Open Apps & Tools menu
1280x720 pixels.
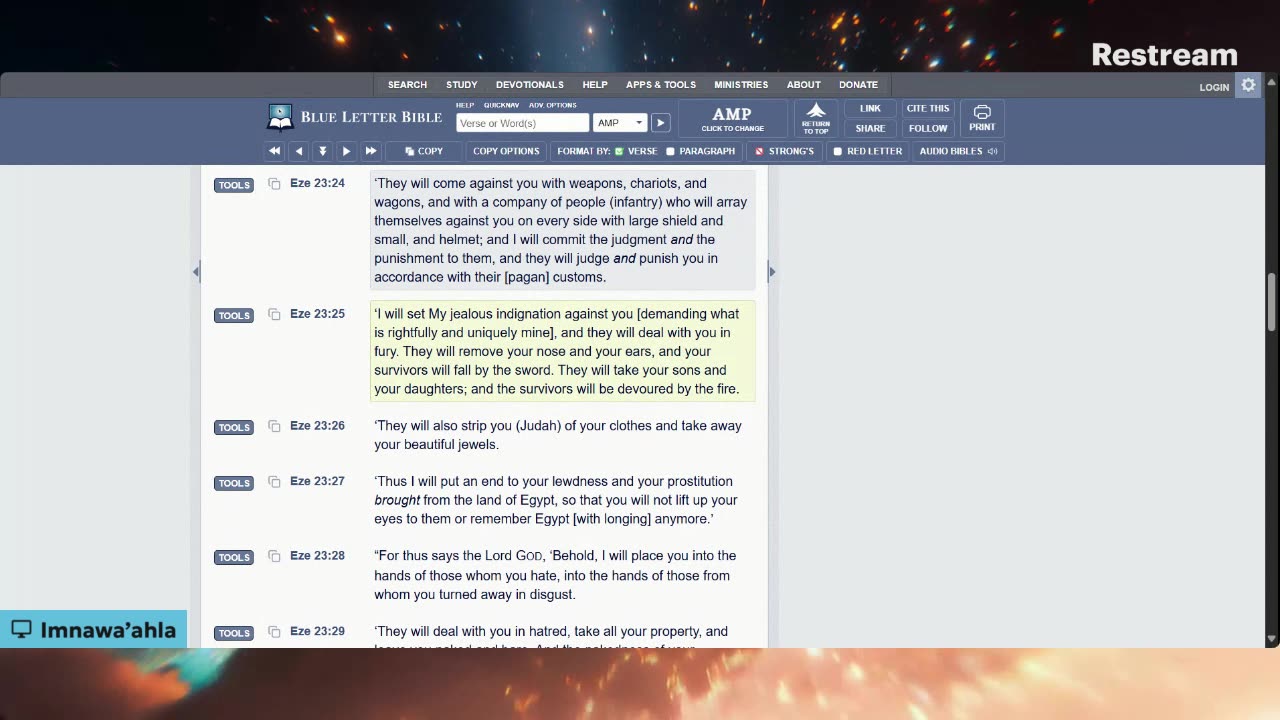coord(661,85)
